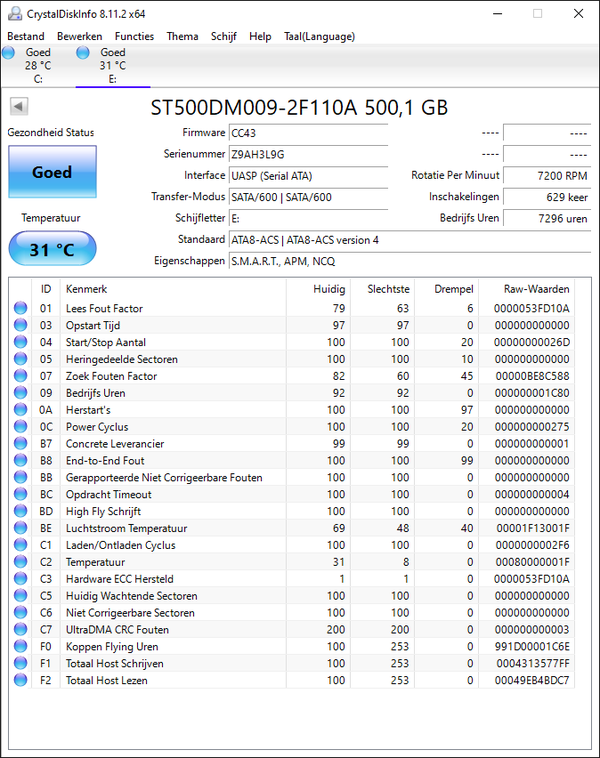Viewport: 600px width, 758px height.
Task: Click the Serienummer field value
Action: click(307, 154)
